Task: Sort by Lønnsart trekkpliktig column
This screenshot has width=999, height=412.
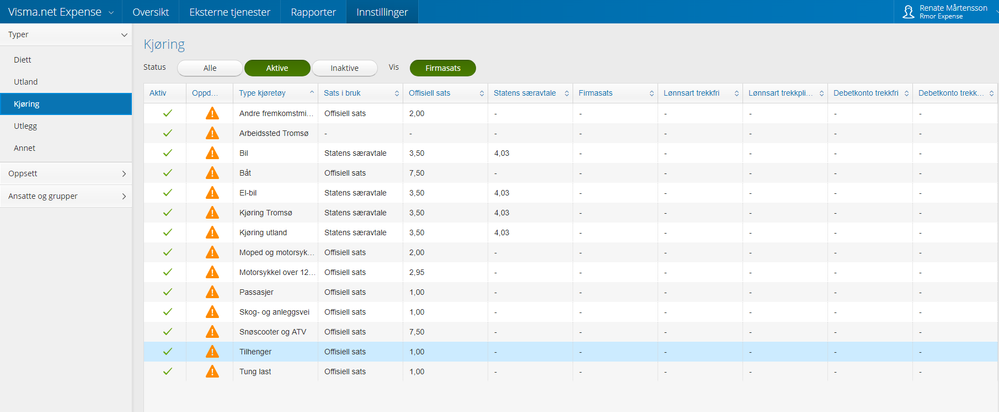Action: [x=785, y=93]
